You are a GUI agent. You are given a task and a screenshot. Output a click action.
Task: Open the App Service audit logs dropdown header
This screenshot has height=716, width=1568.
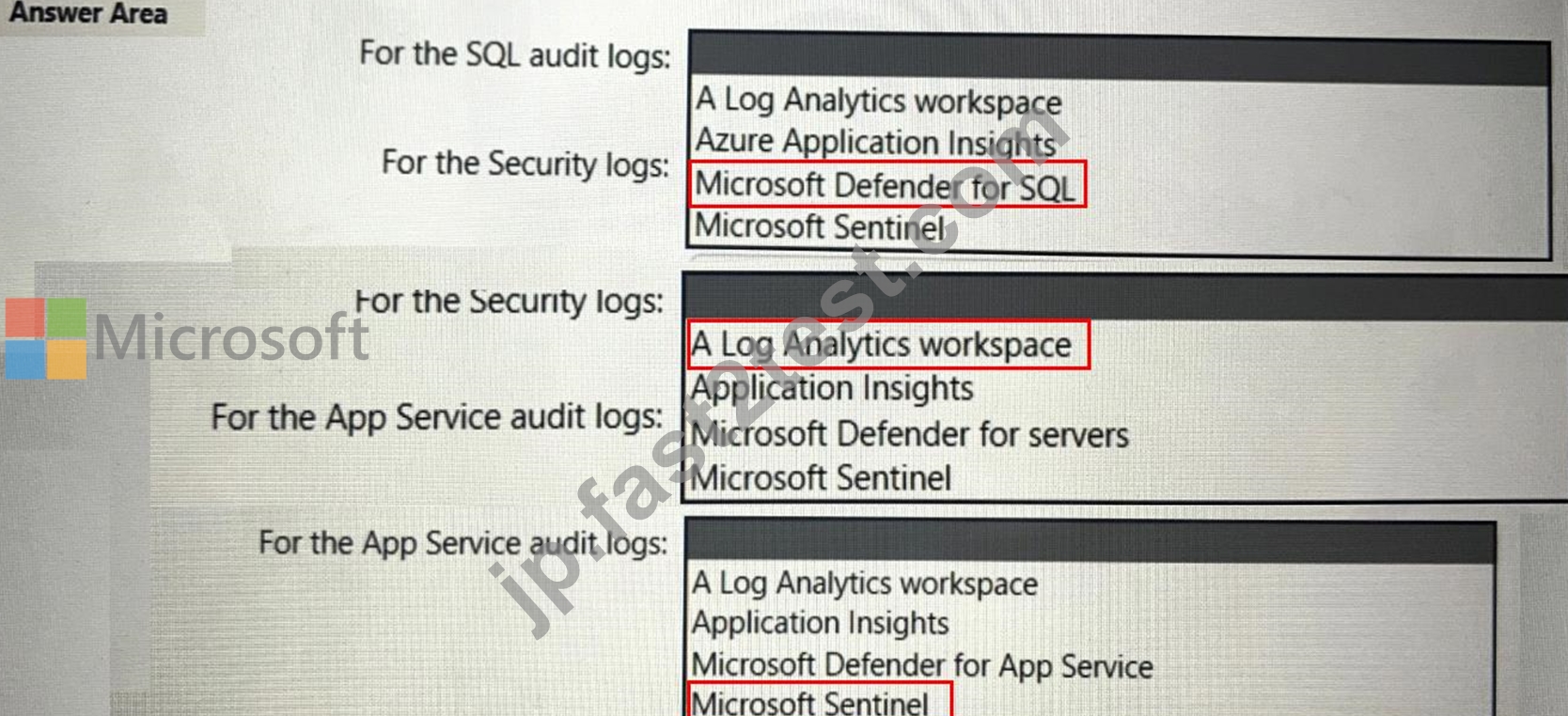pyautogui.click(x=1090, y=542)
